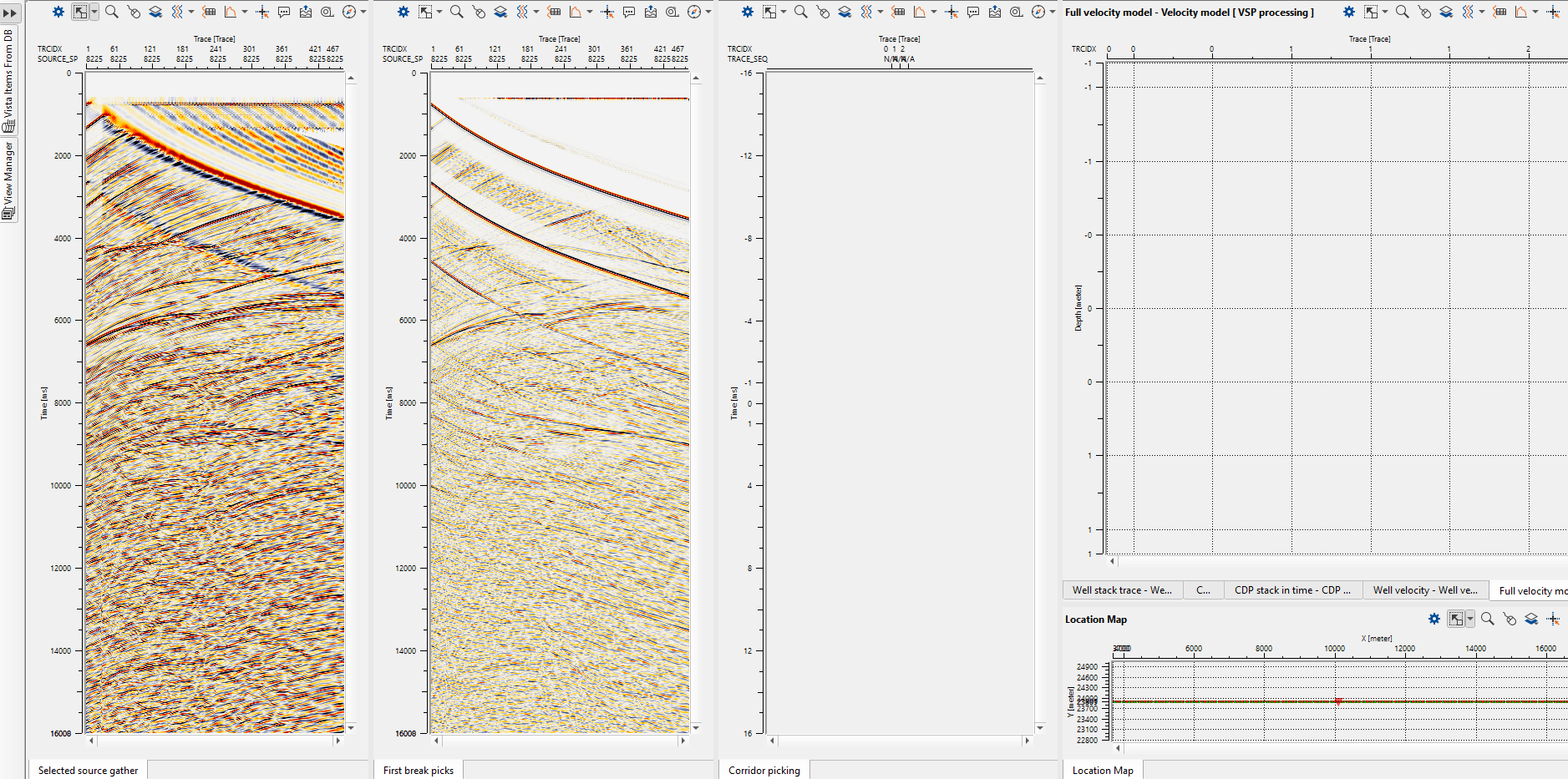This screenshot has height=779, width=1568.
Task: Click trace header table icon in Corridor picking
Action: pos(898,12)
